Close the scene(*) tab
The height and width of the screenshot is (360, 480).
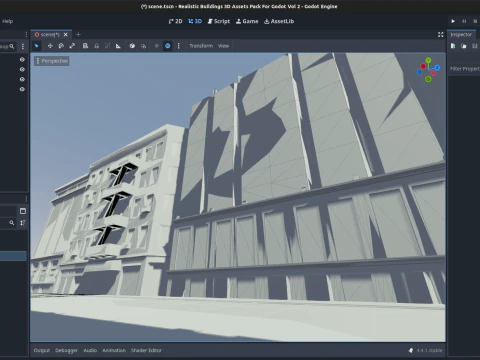coord(66,35)
